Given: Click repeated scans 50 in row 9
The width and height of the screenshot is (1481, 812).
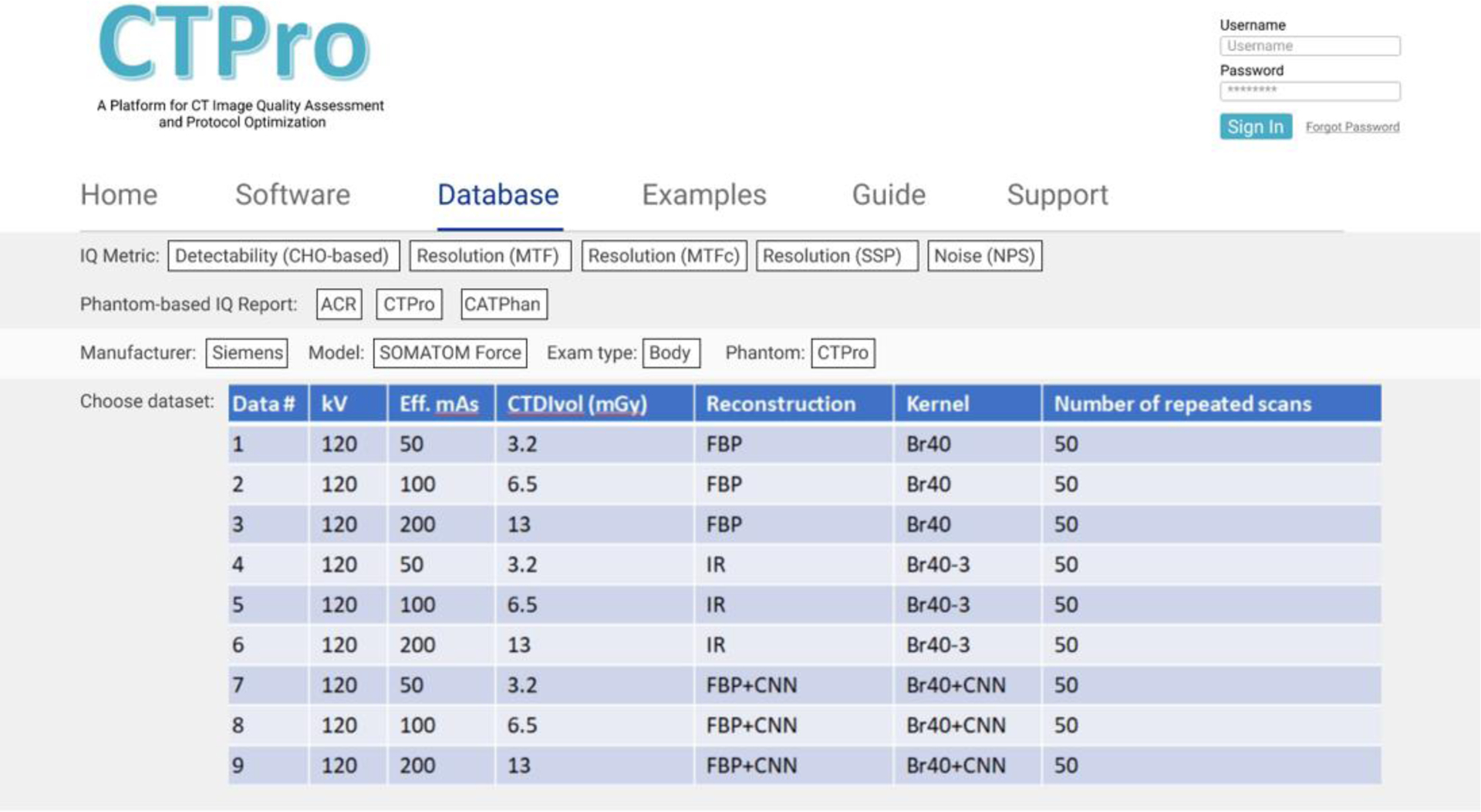Looking at the screenshot, I should point(1066,765).
